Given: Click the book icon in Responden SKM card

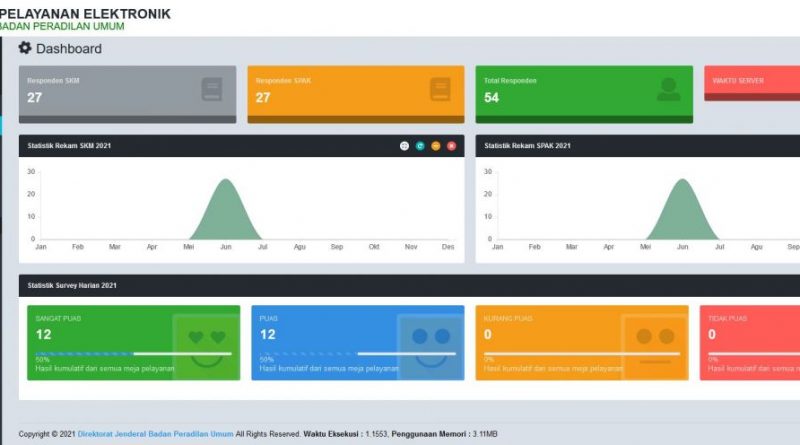Looking at the screenshot, I should tap(211, 90).
